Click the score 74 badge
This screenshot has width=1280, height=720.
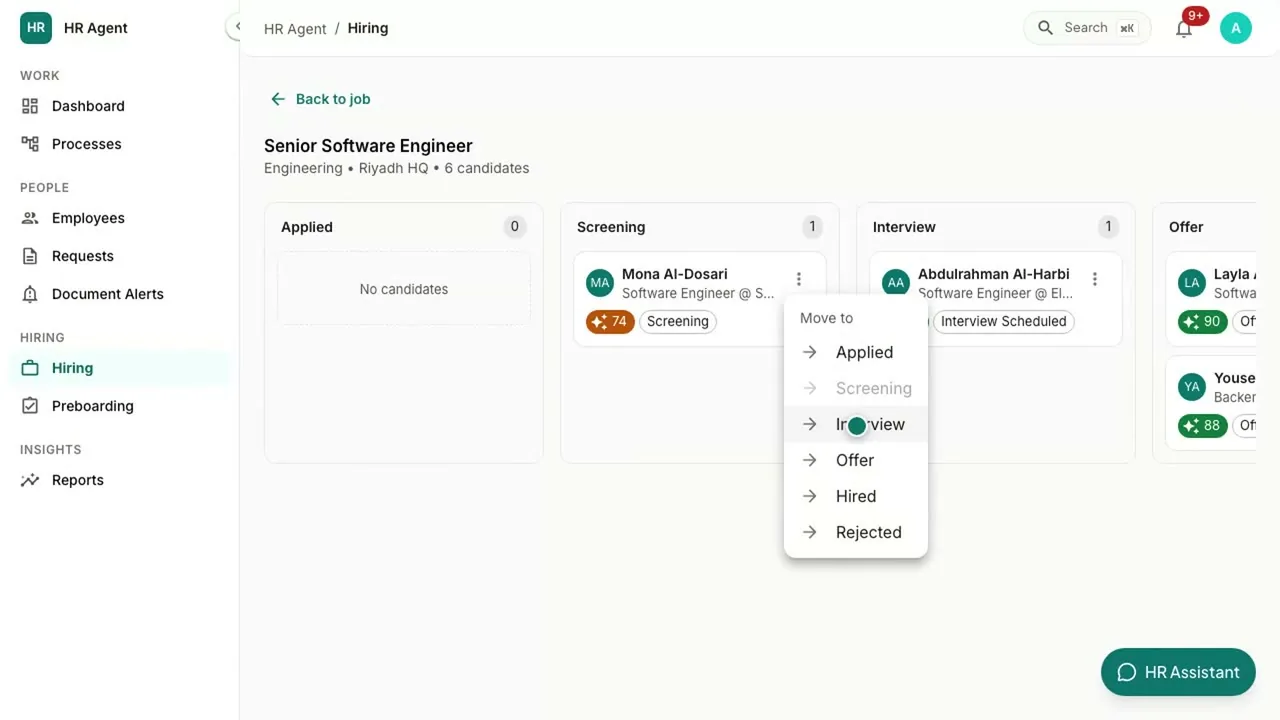[x=610, y=321]
